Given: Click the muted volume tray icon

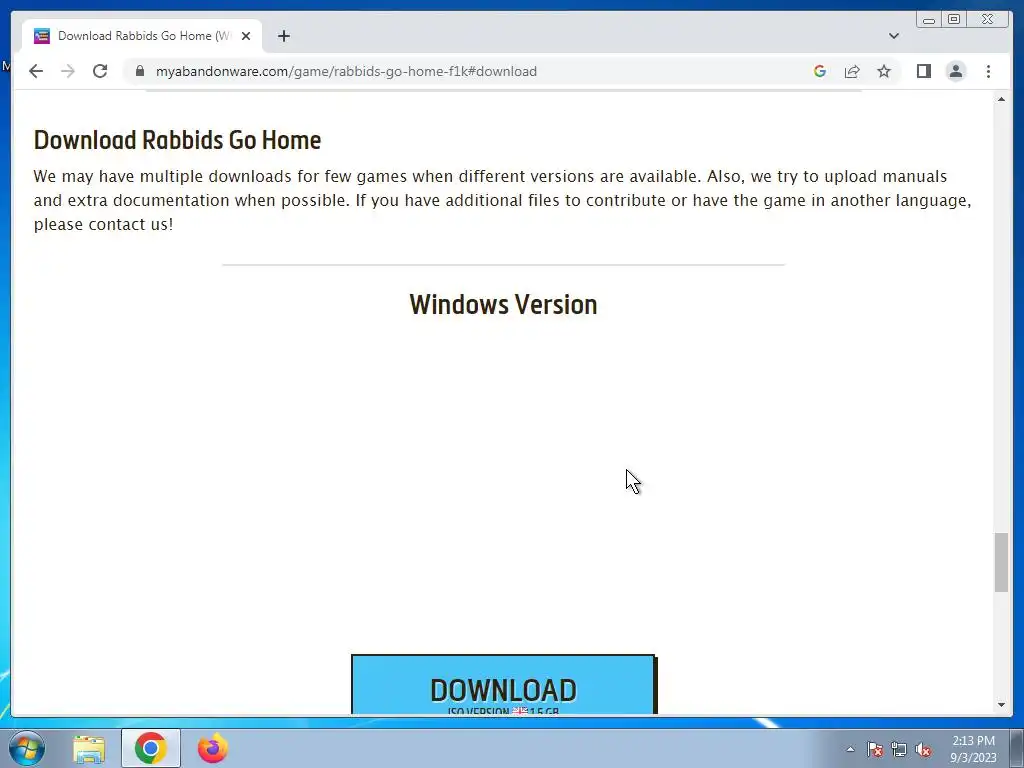Looking at the screenshot, I should pyautogui.click(x=923, y=749).
